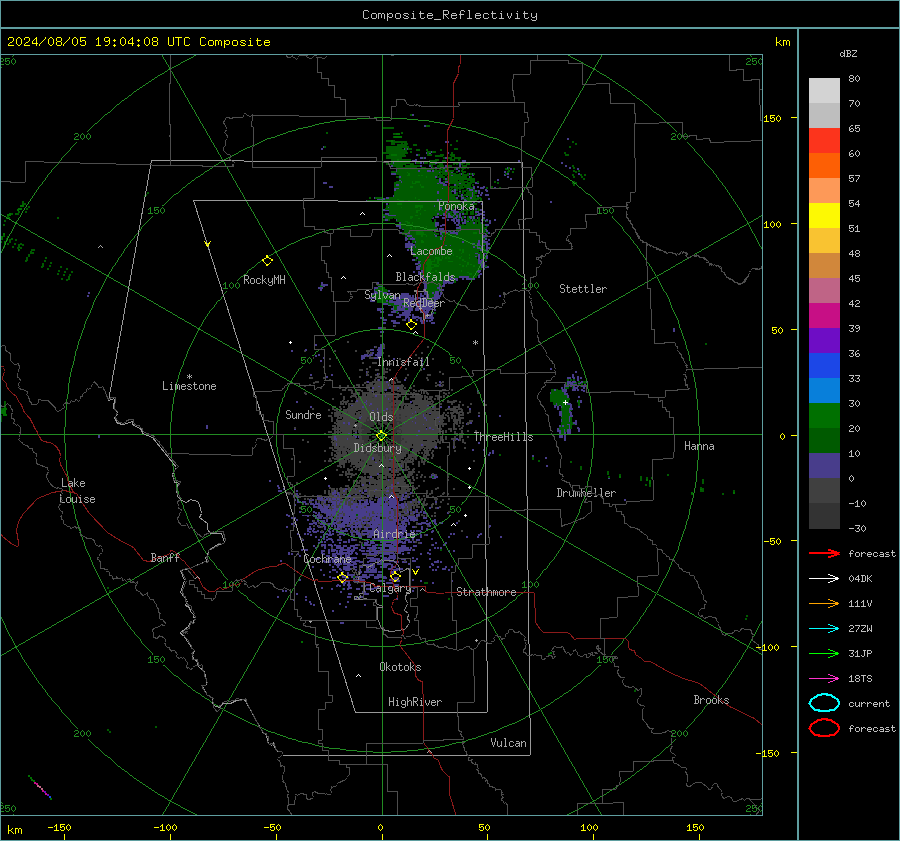Click the Cochrane town label
Viewport: 900px width, 841px height.
click(x=327, y=559)
